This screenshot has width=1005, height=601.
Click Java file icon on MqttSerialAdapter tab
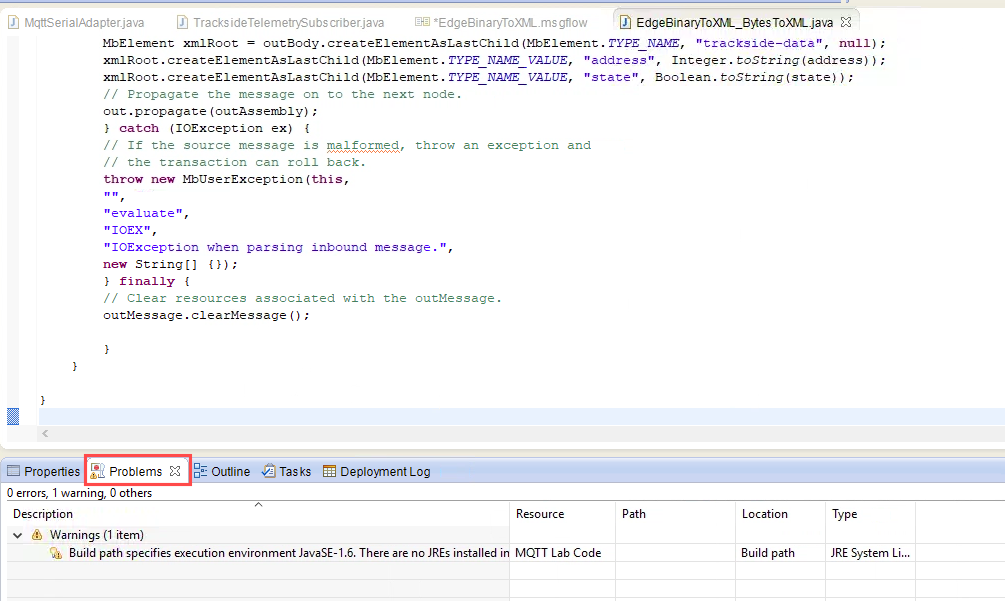tap(13, 22)
